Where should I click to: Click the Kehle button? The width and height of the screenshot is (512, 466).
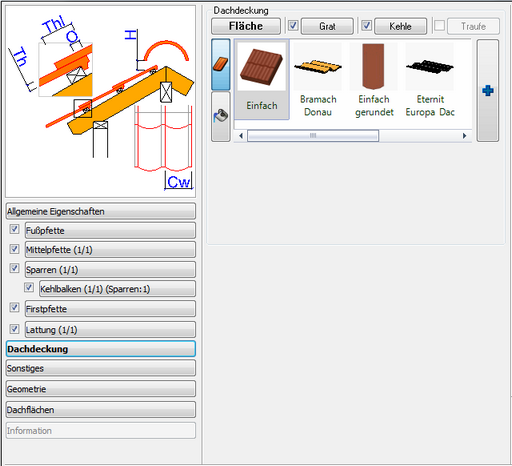coord(400,26)
